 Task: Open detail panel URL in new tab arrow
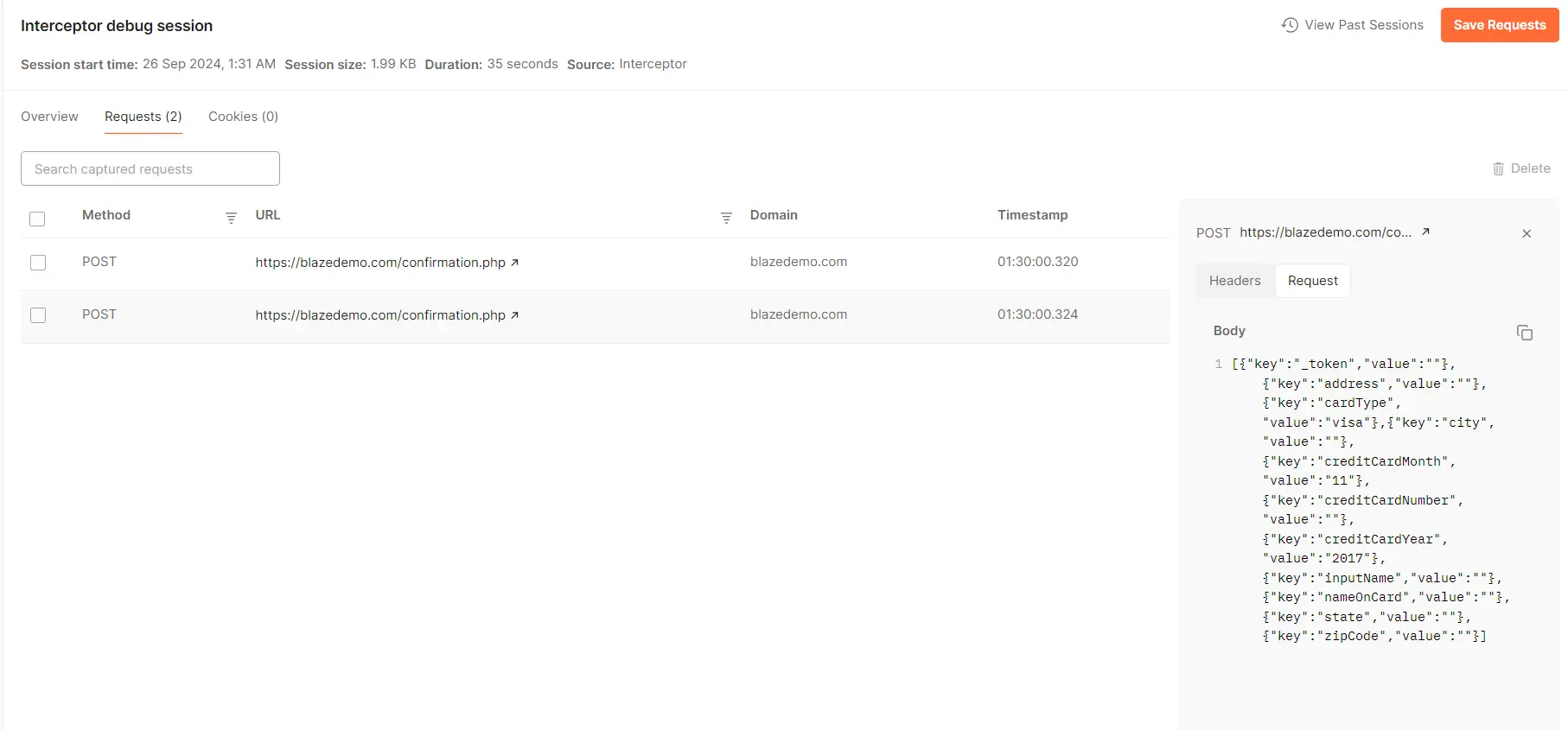[x=1425, y=232]
